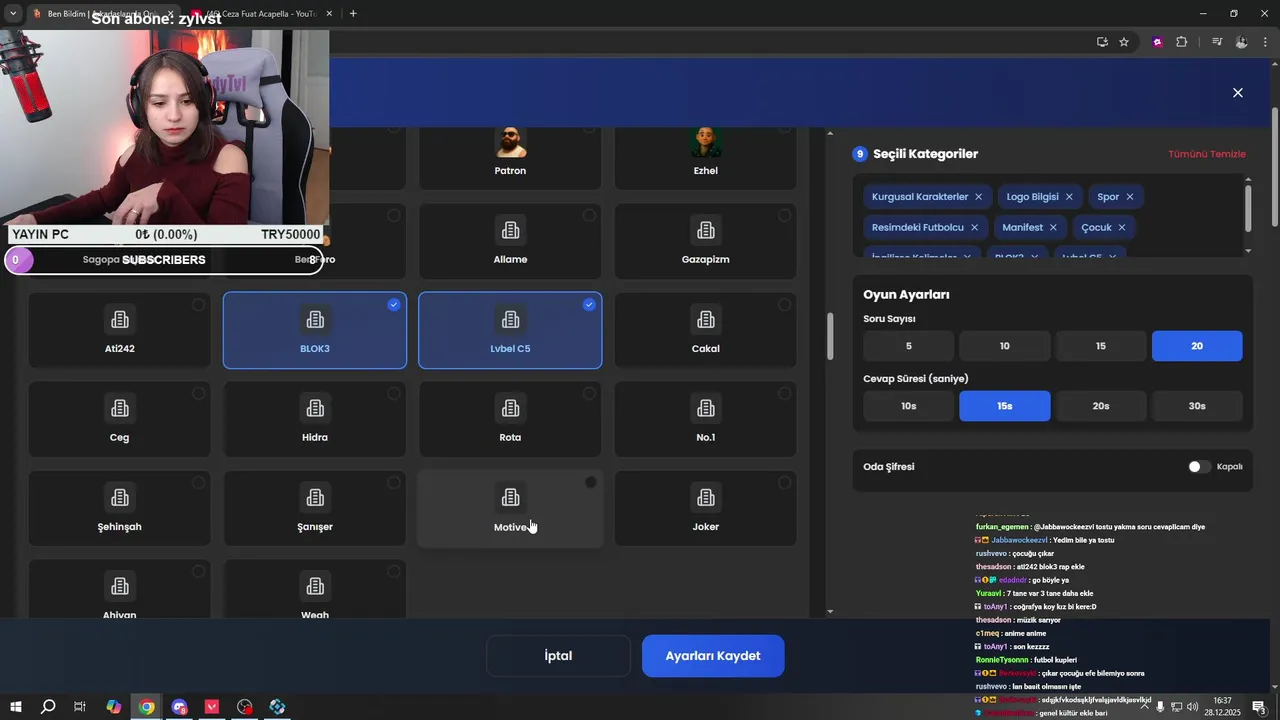Image resolution: width=1280 pixels, height=720 pixels.
Task: Set question count to 10
Action: (x=1005, y=346)
